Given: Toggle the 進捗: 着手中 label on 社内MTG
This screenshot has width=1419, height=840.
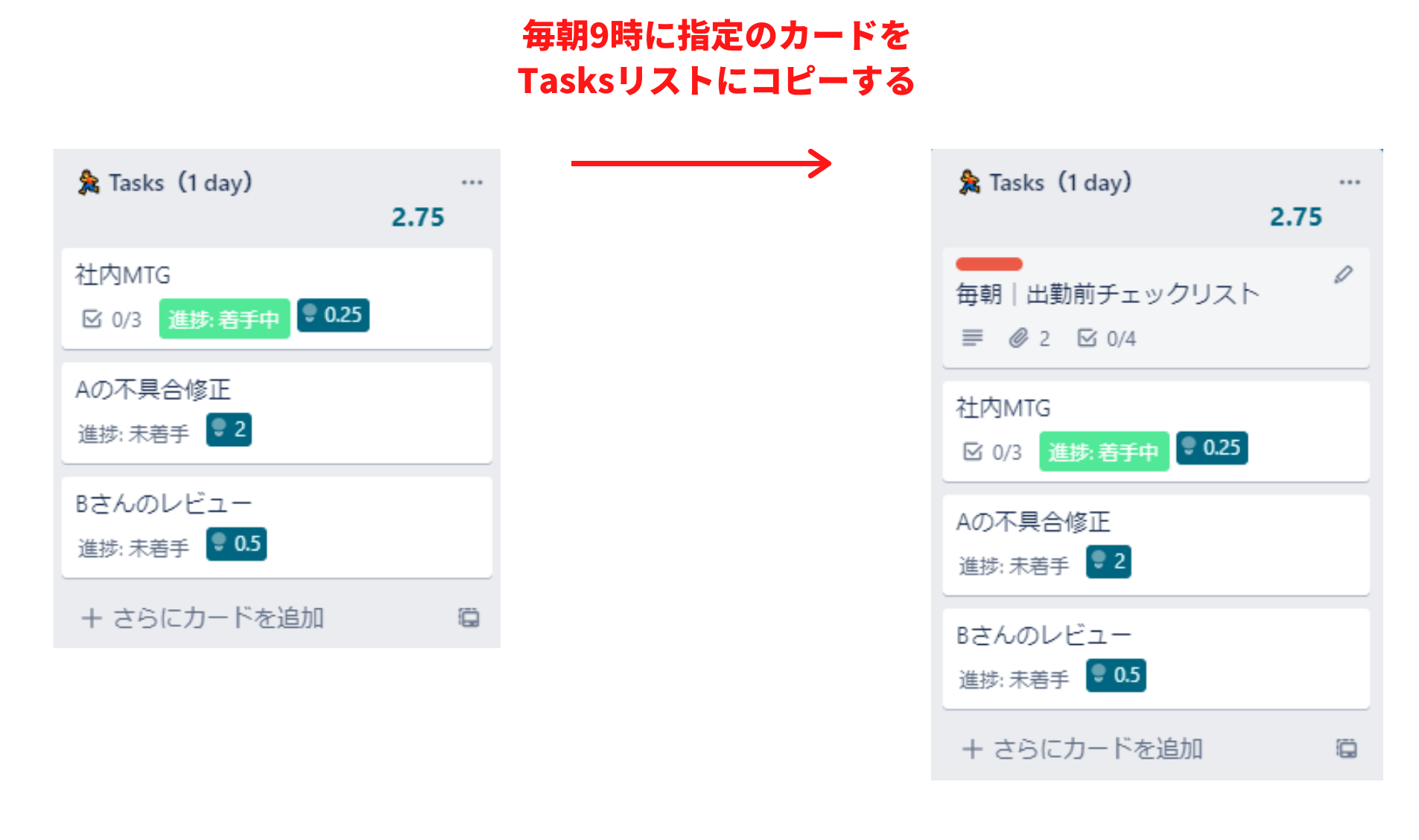Looking at the screenshot, I should coord(223,318).
